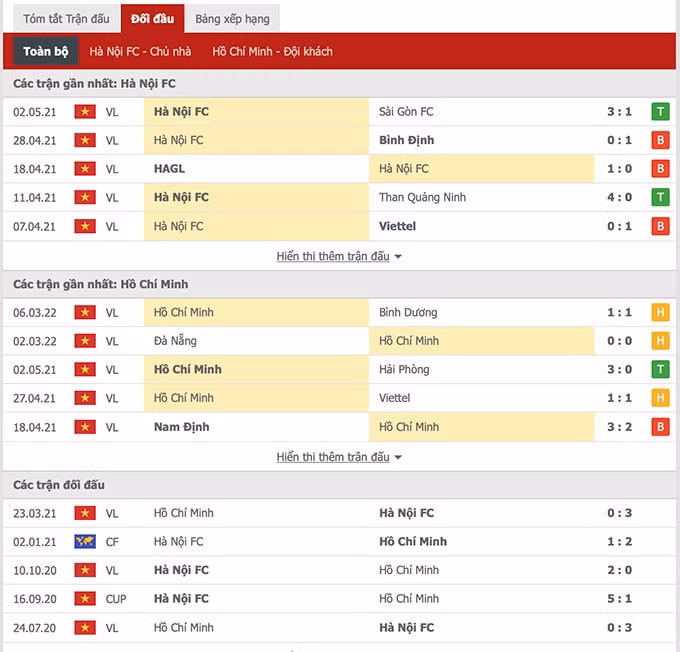
Task: Open HAGL team link
Action: coord(169,169)
